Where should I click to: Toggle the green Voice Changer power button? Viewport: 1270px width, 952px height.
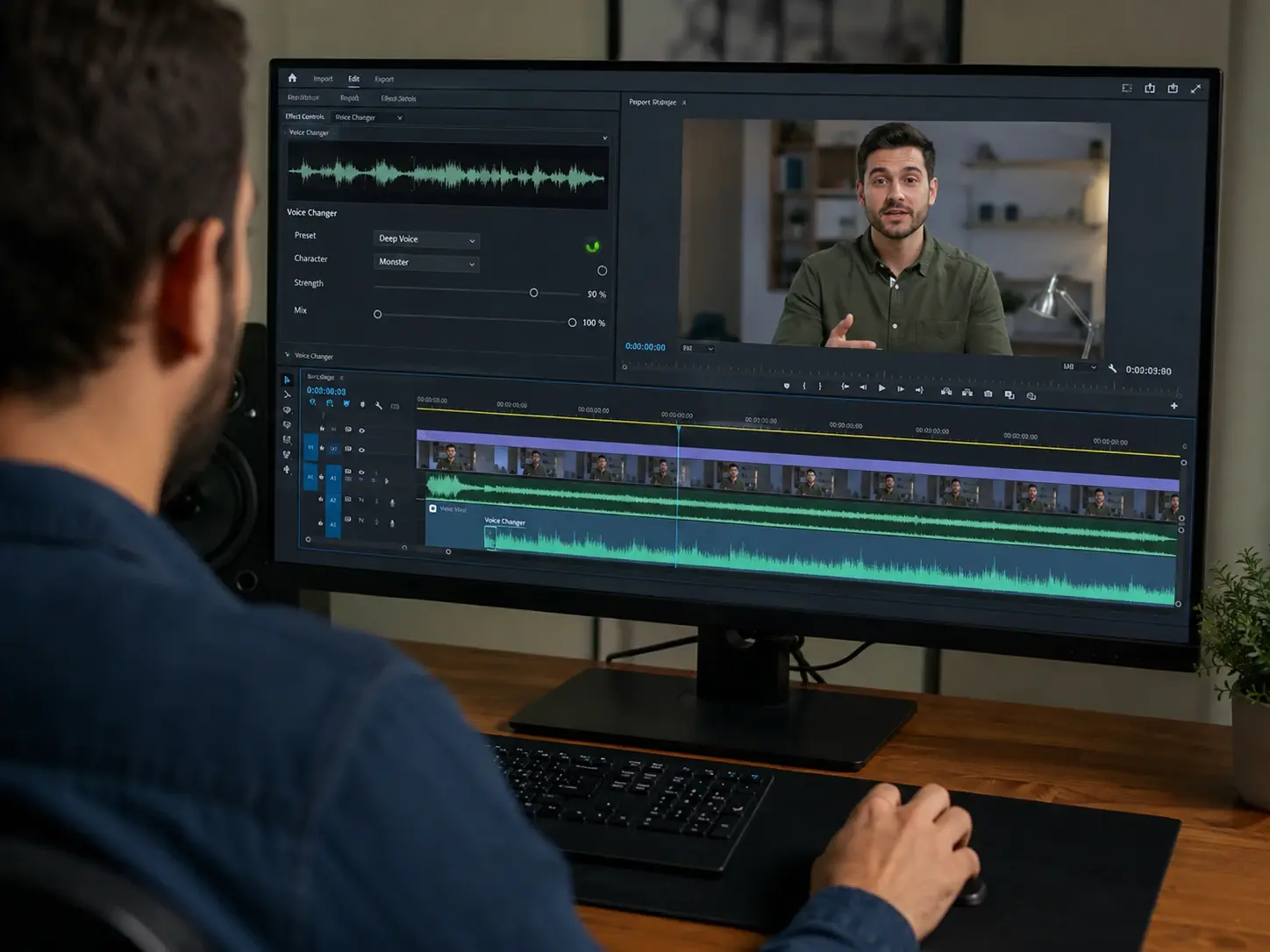coord(592,246)
